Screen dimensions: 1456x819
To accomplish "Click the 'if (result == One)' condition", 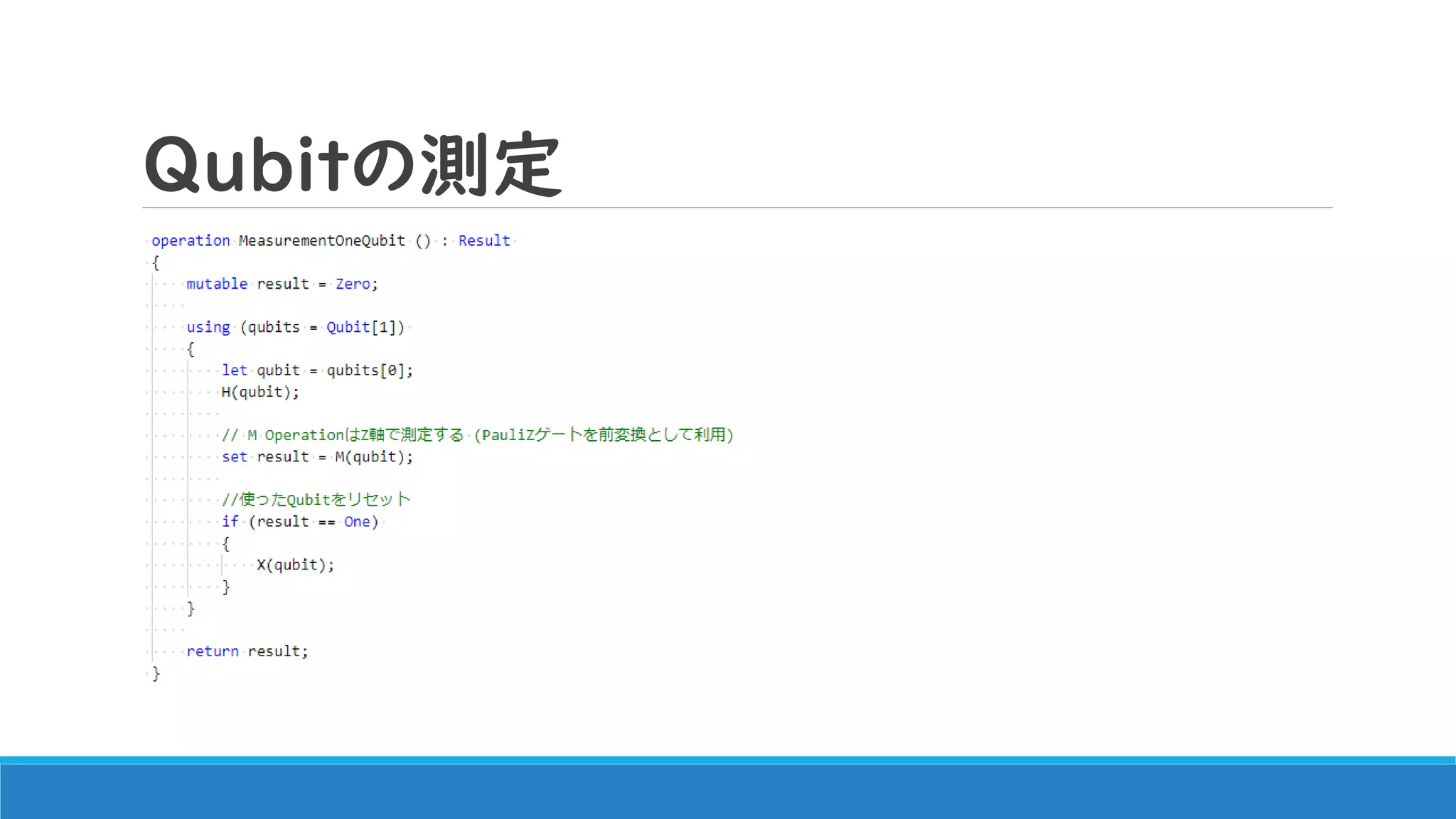I will (299, 522).
